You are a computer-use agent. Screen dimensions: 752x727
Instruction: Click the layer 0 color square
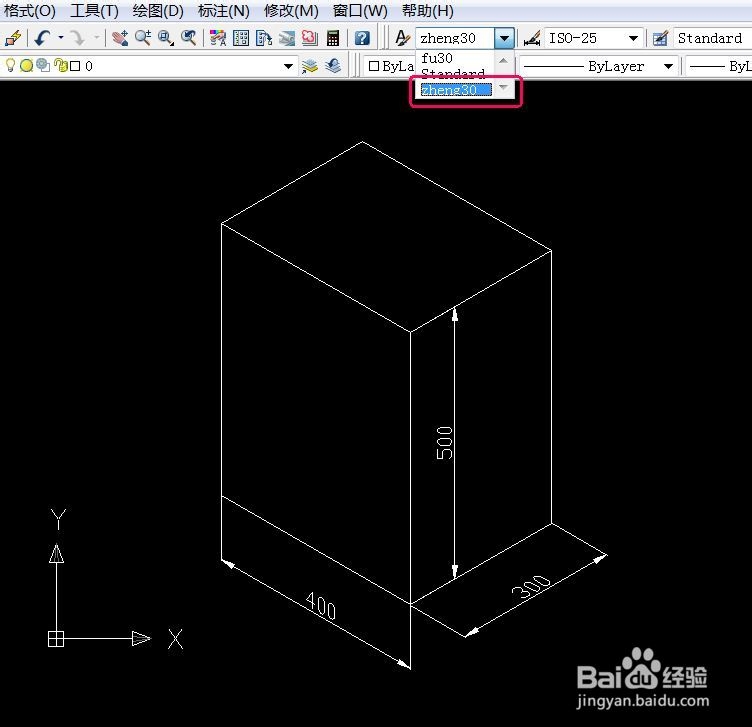(x=75, y=66)
